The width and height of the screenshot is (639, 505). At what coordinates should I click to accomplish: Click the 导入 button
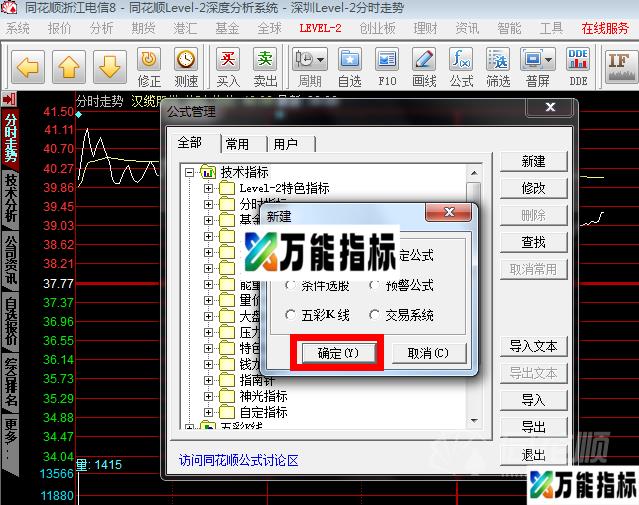click(533, 400)
